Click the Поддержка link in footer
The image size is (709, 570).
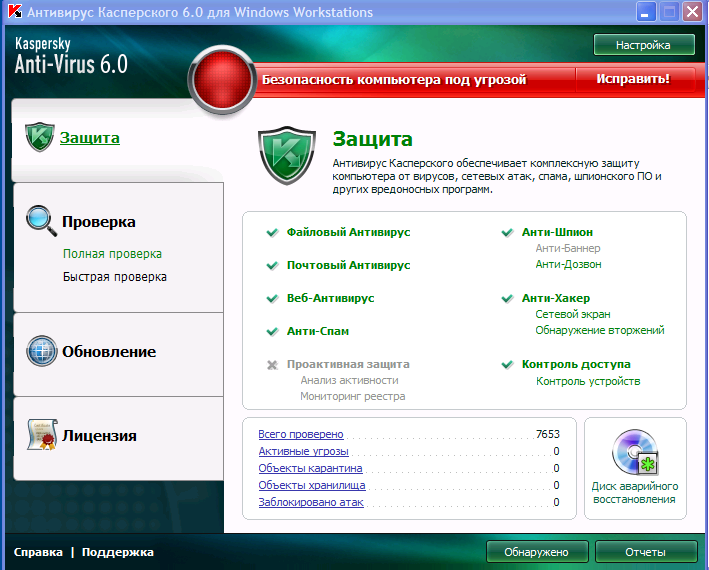coord(118,552)
